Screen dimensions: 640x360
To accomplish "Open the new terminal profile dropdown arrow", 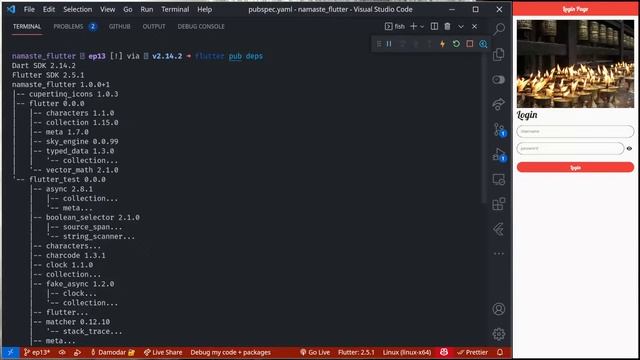I will tap(422, 27).
